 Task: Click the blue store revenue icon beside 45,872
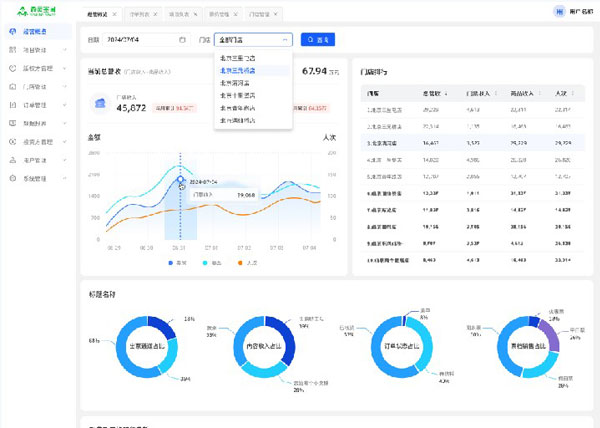pyautogui.click(x=100, y=103)
